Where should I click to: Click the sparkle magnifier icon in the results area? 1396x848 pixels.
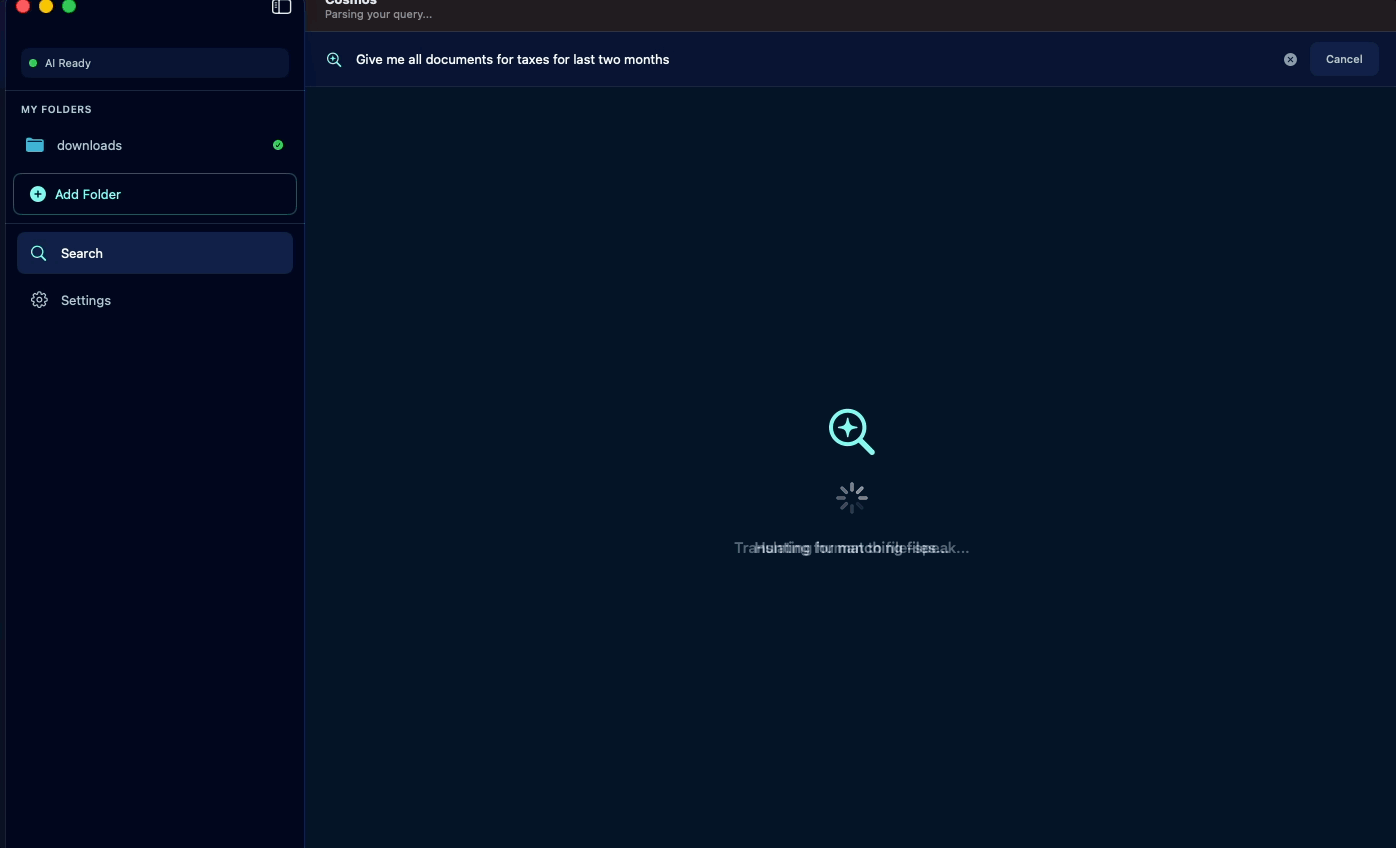(850, 431)
